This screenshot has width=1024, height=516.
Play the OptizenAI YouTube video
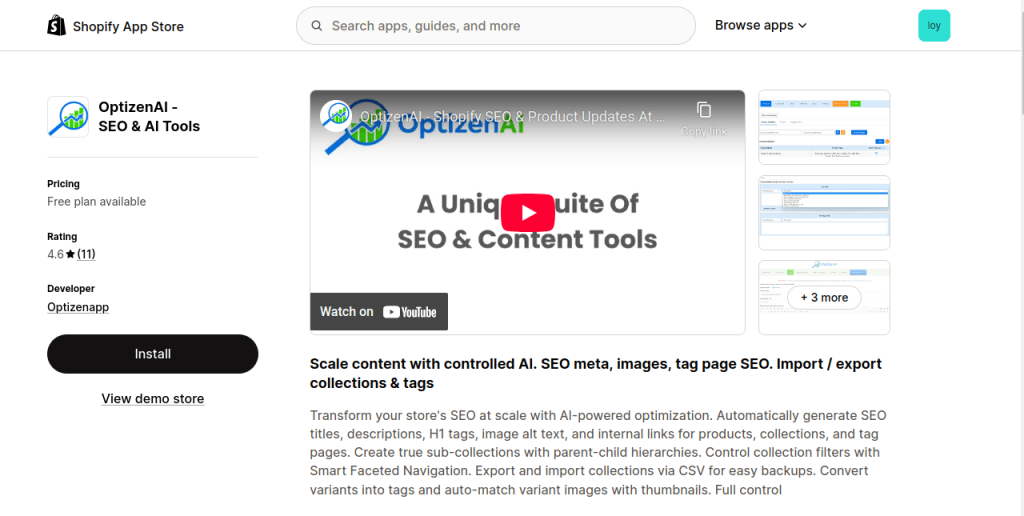(528, 212)
